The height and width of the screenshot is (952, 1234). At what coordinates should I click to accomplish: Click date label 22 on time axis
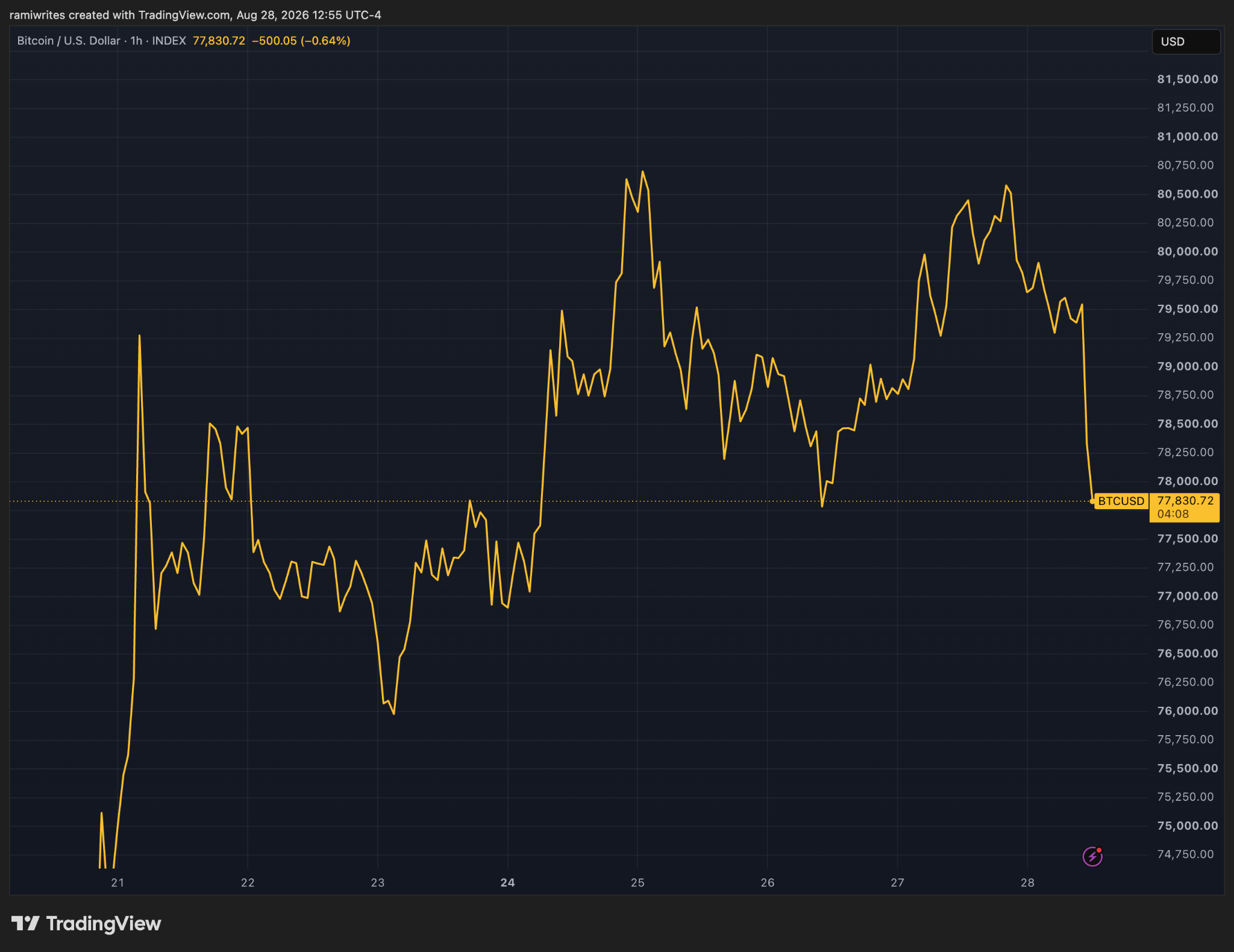[248, 883]
